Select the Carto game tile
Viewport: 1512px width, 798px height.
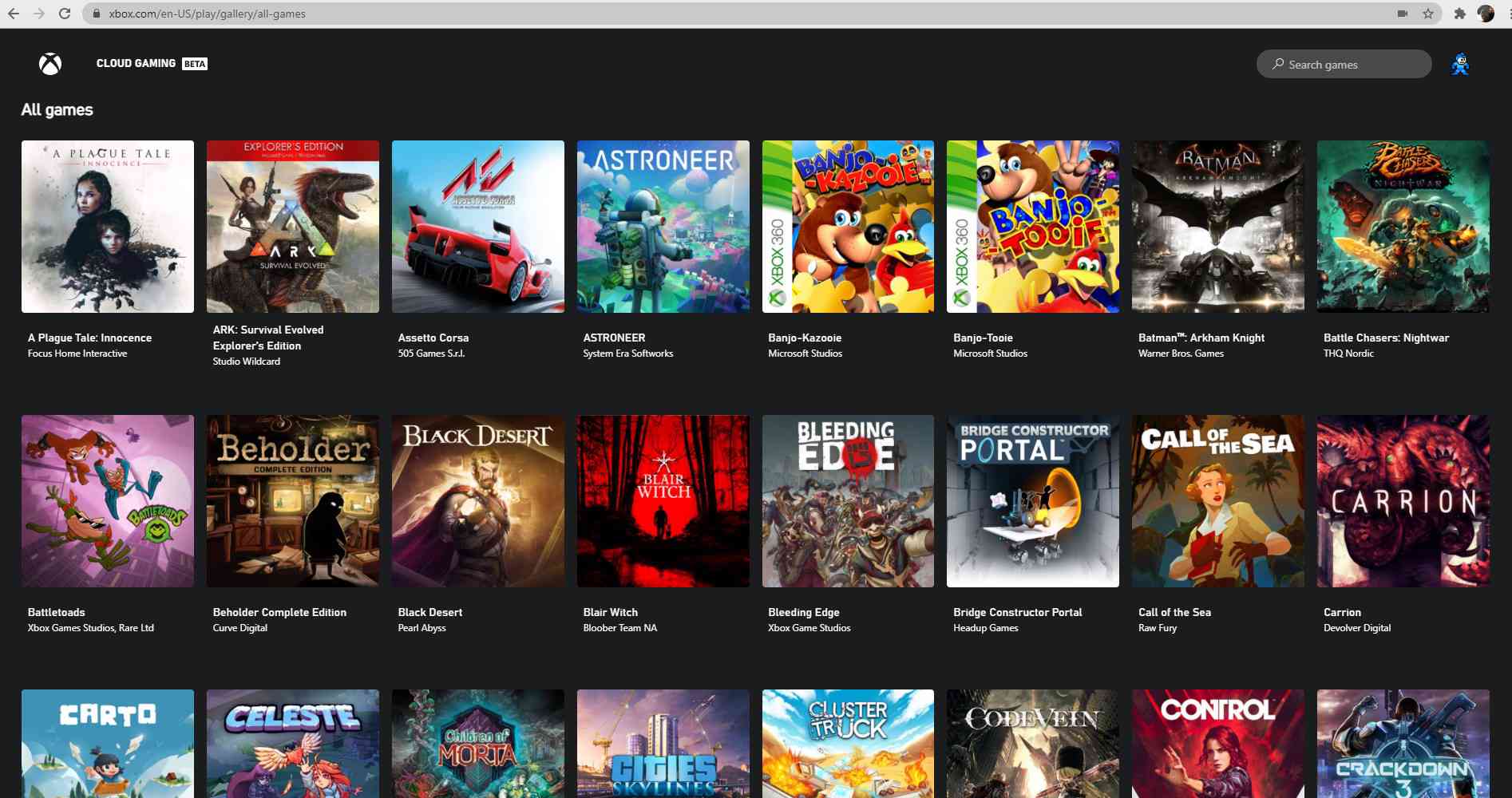[x=108, y=744]
